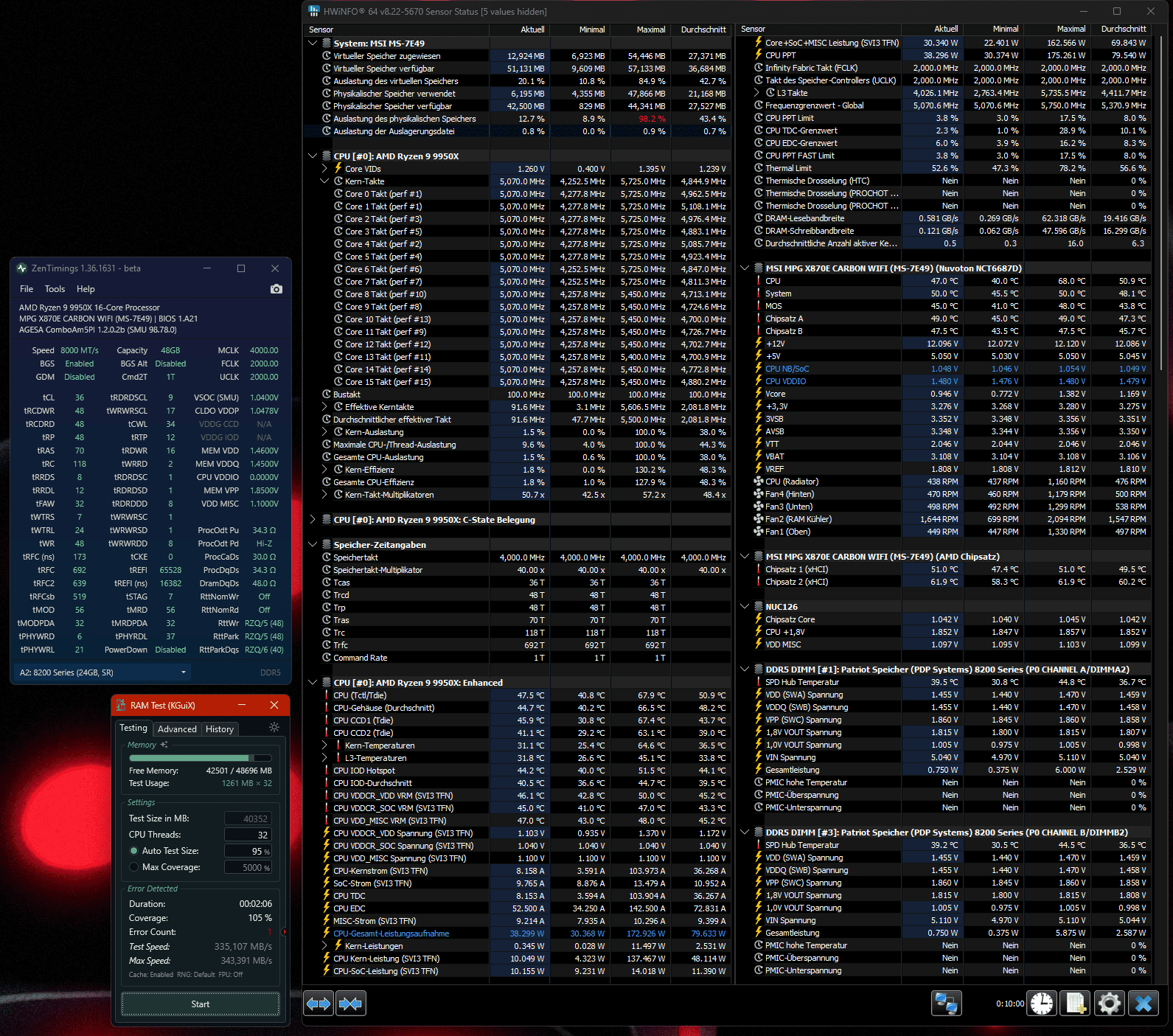The image size is (1173, 1036).
Task: Collapse the Kern-Takte subtree
Action: tap(324, 181)
